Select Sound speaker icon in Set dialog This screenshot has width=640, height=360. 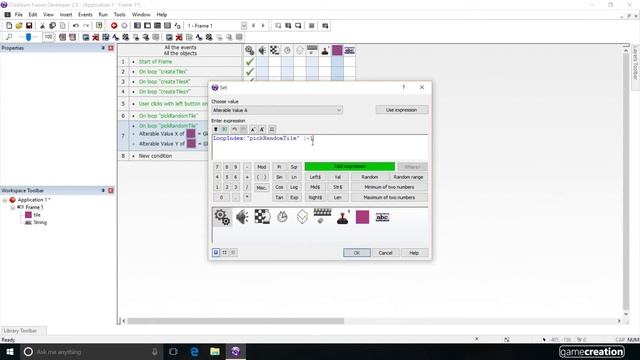coord(242,217)
